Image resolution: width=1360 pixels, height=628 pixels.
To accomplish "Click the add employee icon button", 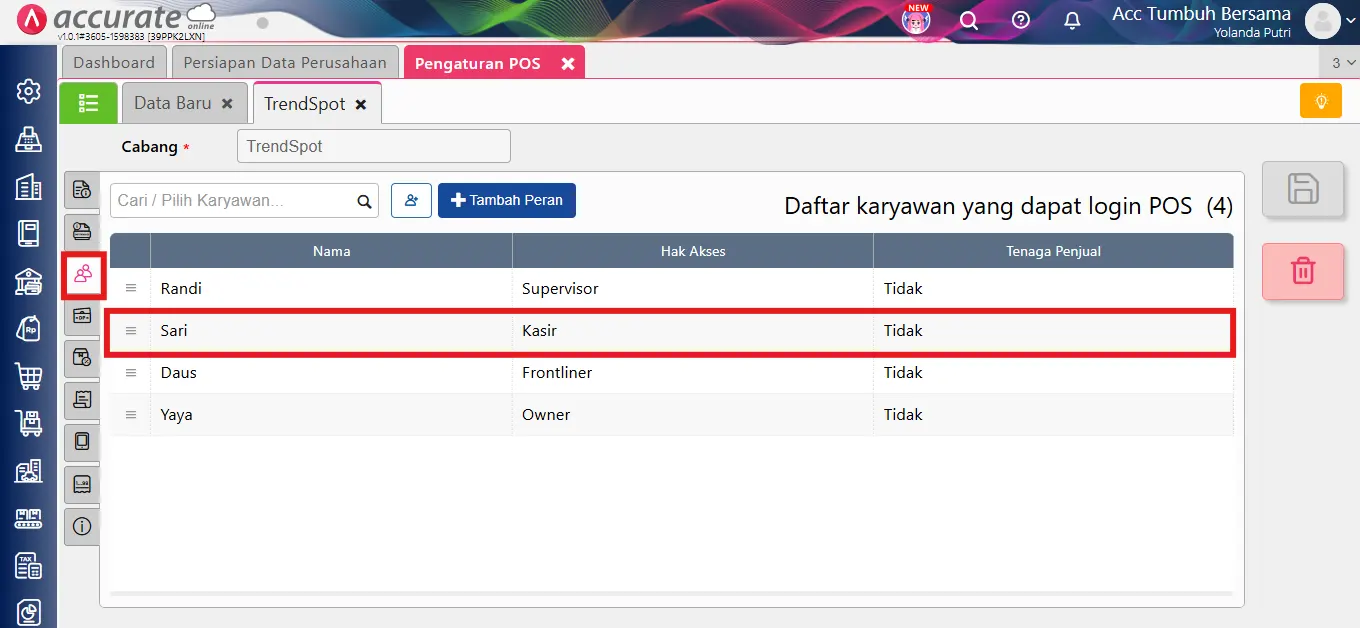I will tap(411, 200).
